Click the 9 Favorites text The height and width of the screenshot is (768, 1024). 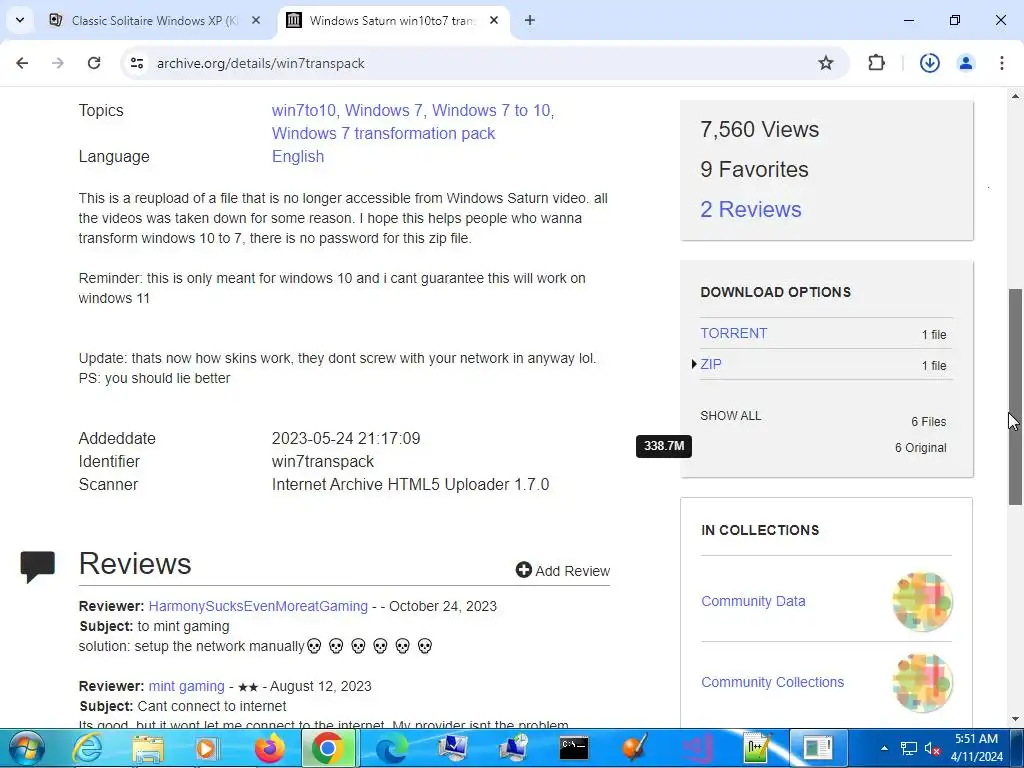coord(754,169)
